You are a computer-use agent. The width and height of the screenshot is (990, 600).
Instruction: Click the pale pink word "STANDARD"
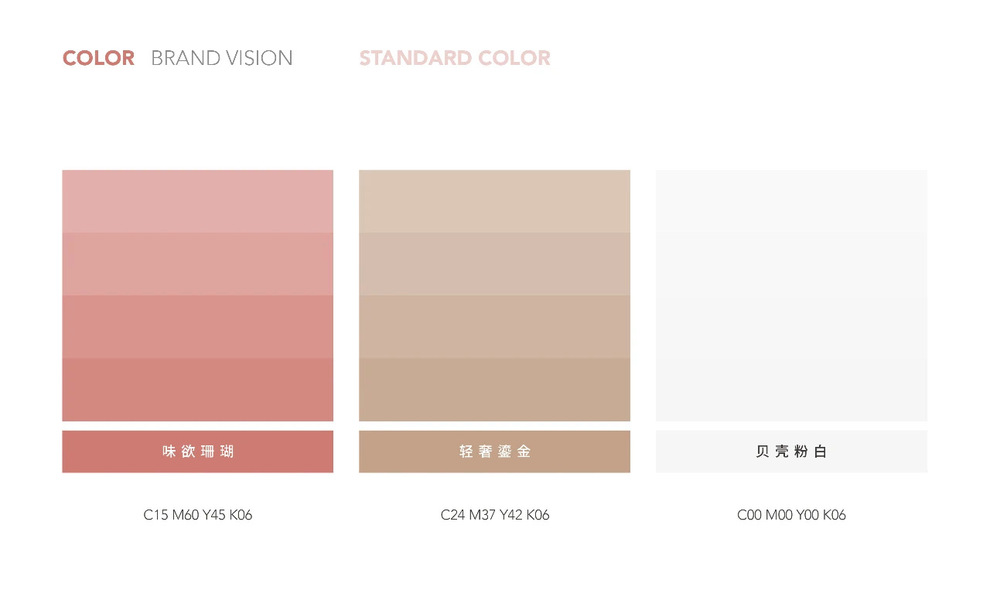pyautogui.click(x=415, y=58)
